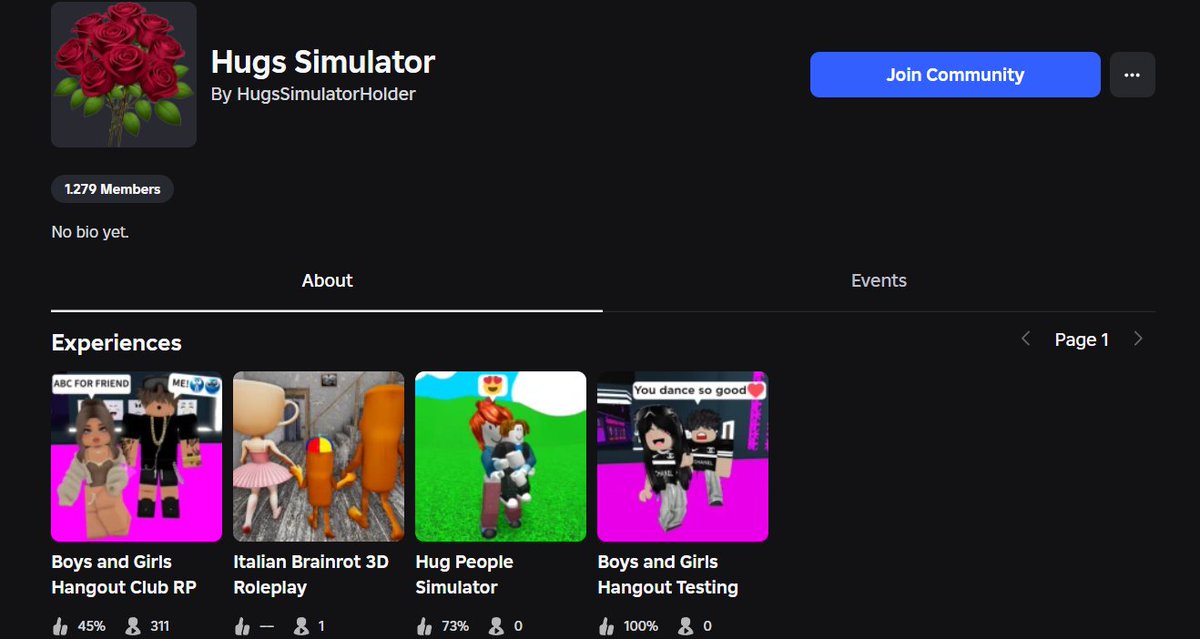Click player icon beside the 311 count
The width and height of the screenshot is (1200, 639).
point(133,626)
